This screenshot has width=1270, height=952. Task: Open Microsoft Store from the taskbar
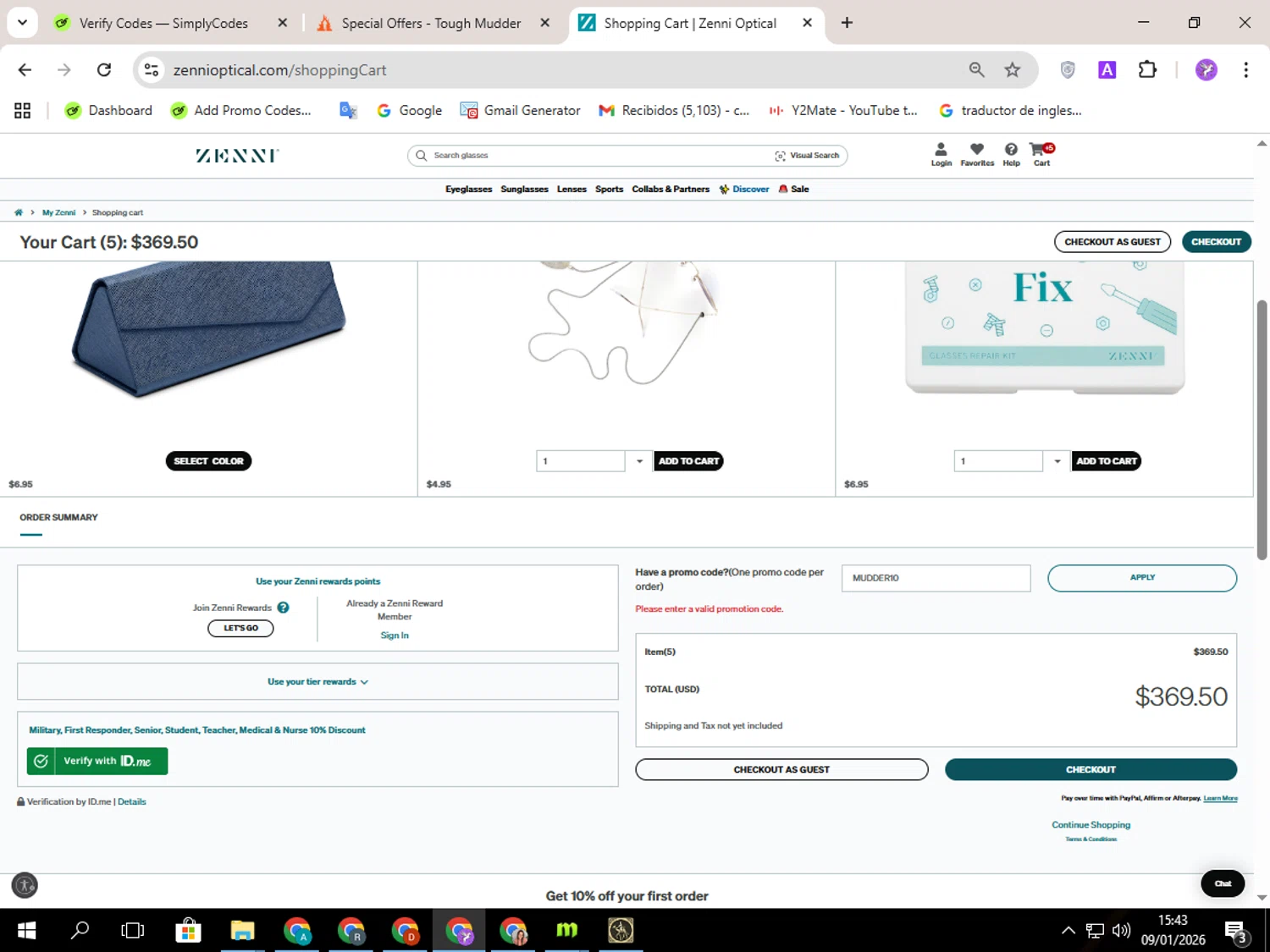click(188, 931)
